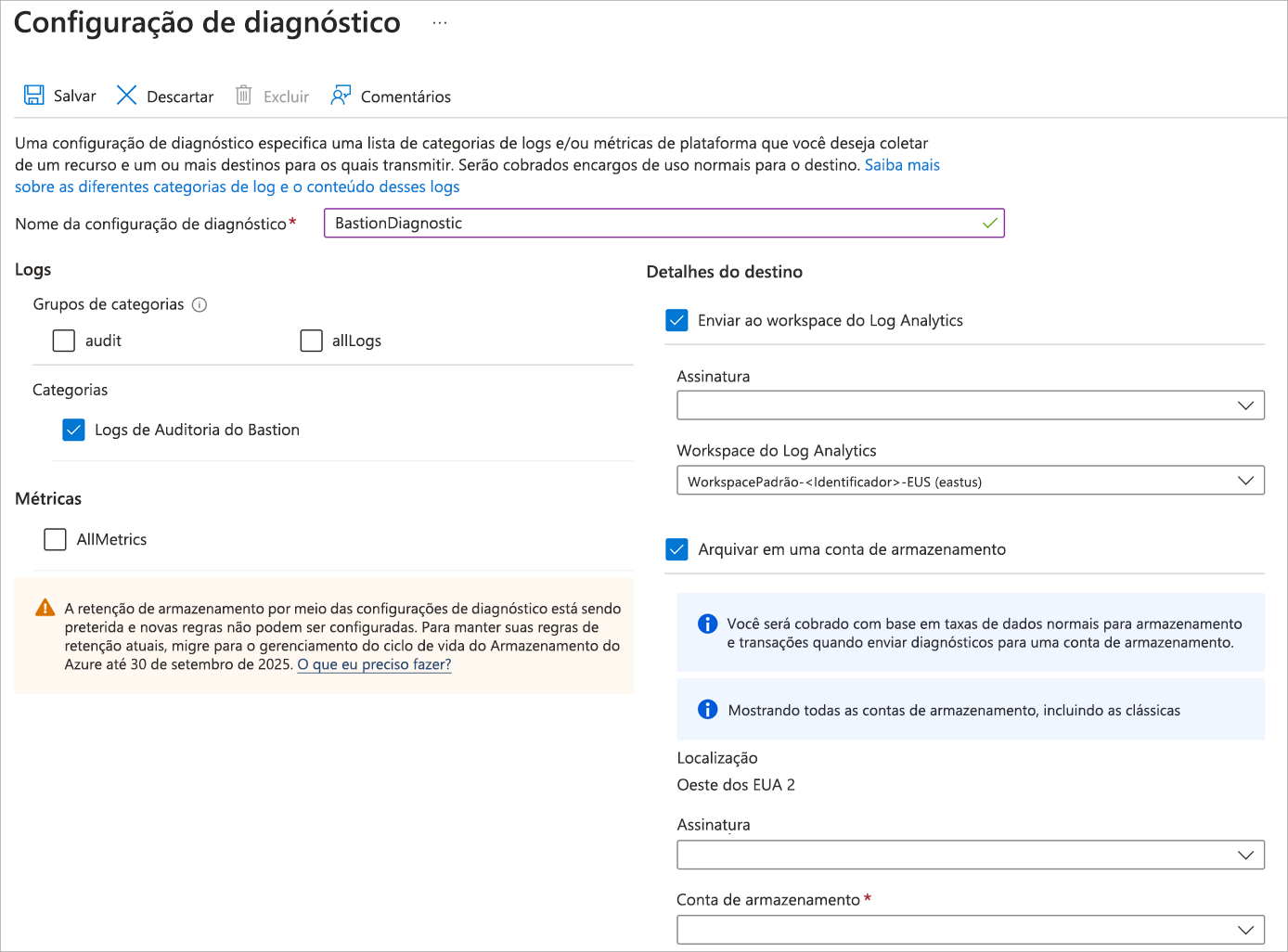Click the 'Logs' section heading
This screenshot has height=952, width=1288.
(32, 269)
